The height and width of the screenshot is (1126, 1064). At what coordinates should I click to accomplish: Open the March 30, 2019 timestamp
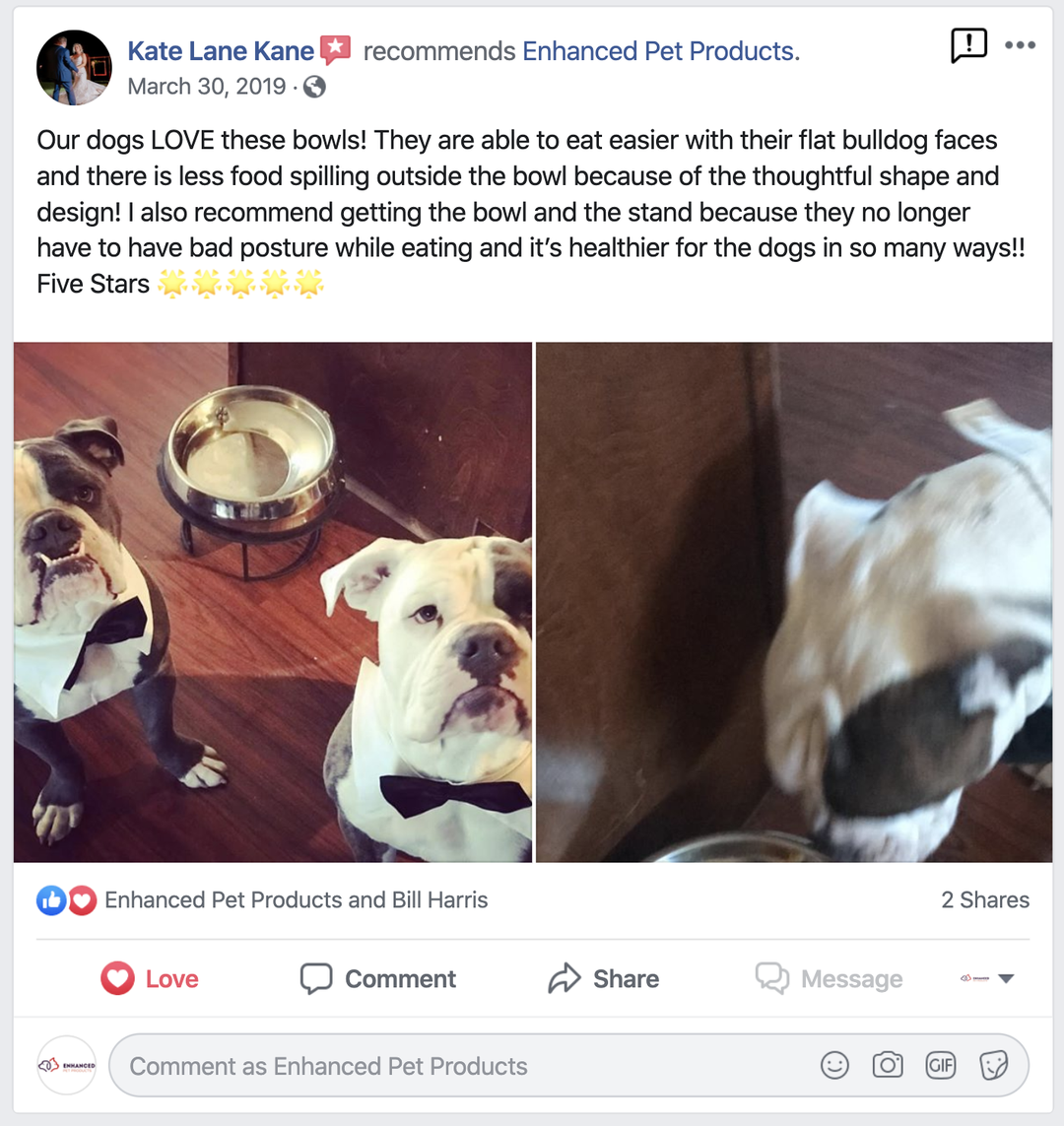click(x=207, y=86)
